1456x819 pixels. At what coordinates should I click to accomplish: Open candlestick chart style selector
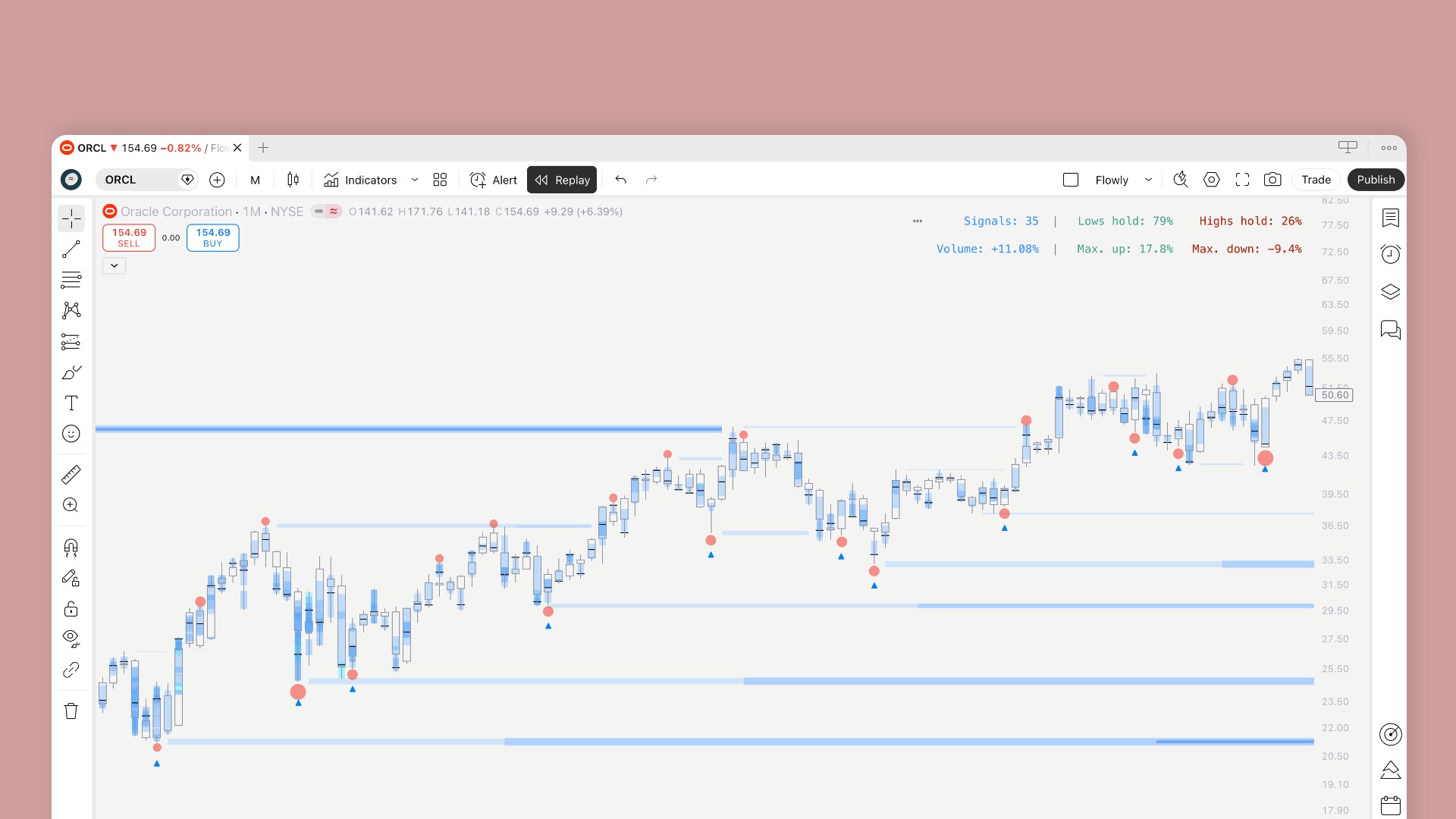293,180
